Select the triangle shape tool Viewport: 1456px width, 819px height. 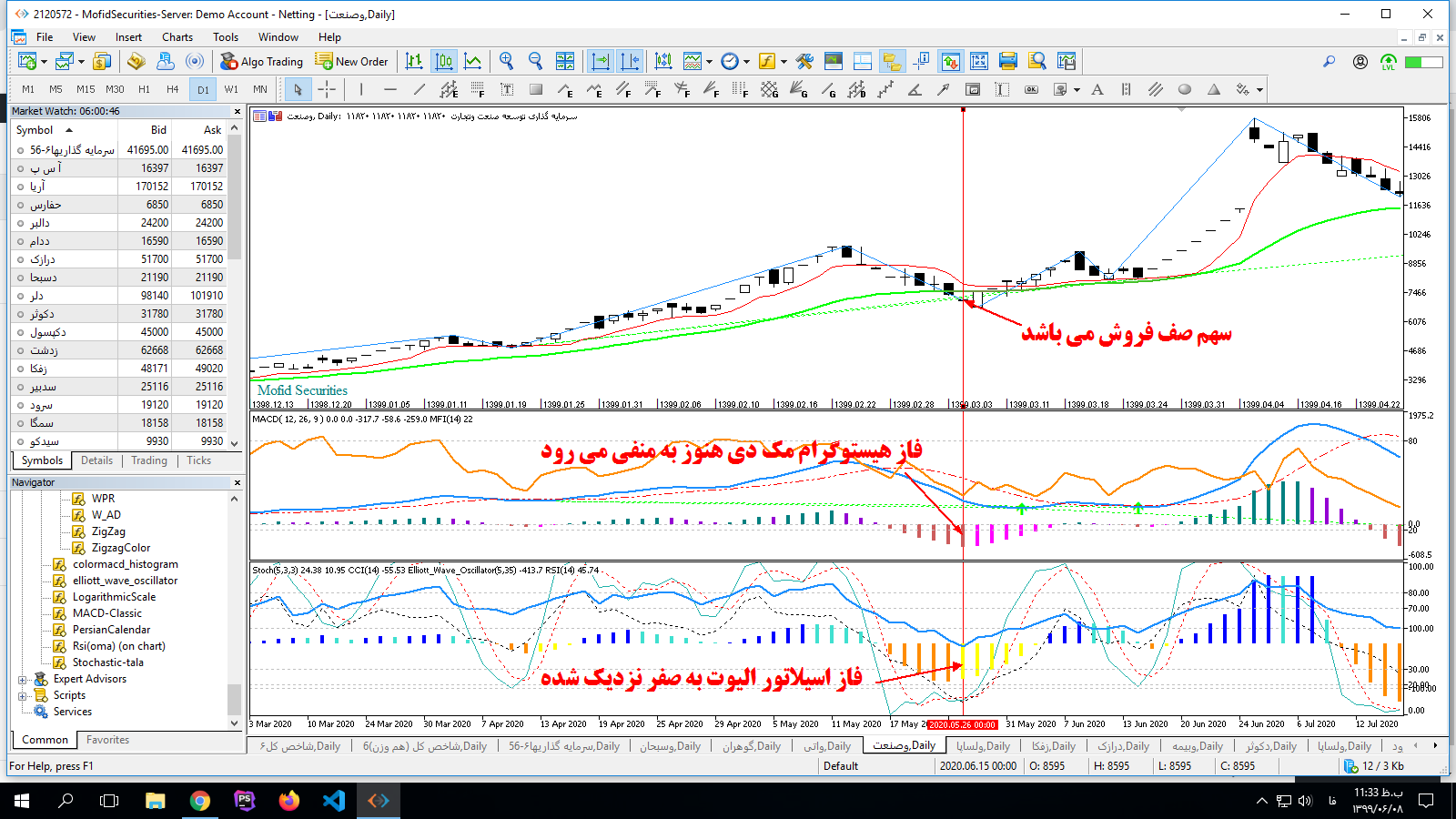click(1214, 89)
